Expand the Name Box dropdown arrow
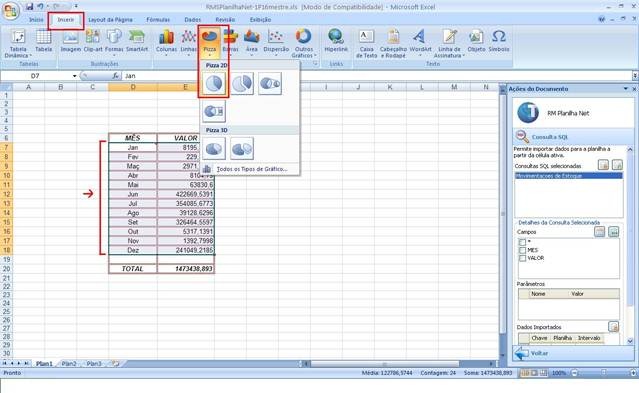The image size is (639, 393). pos(75,76)
